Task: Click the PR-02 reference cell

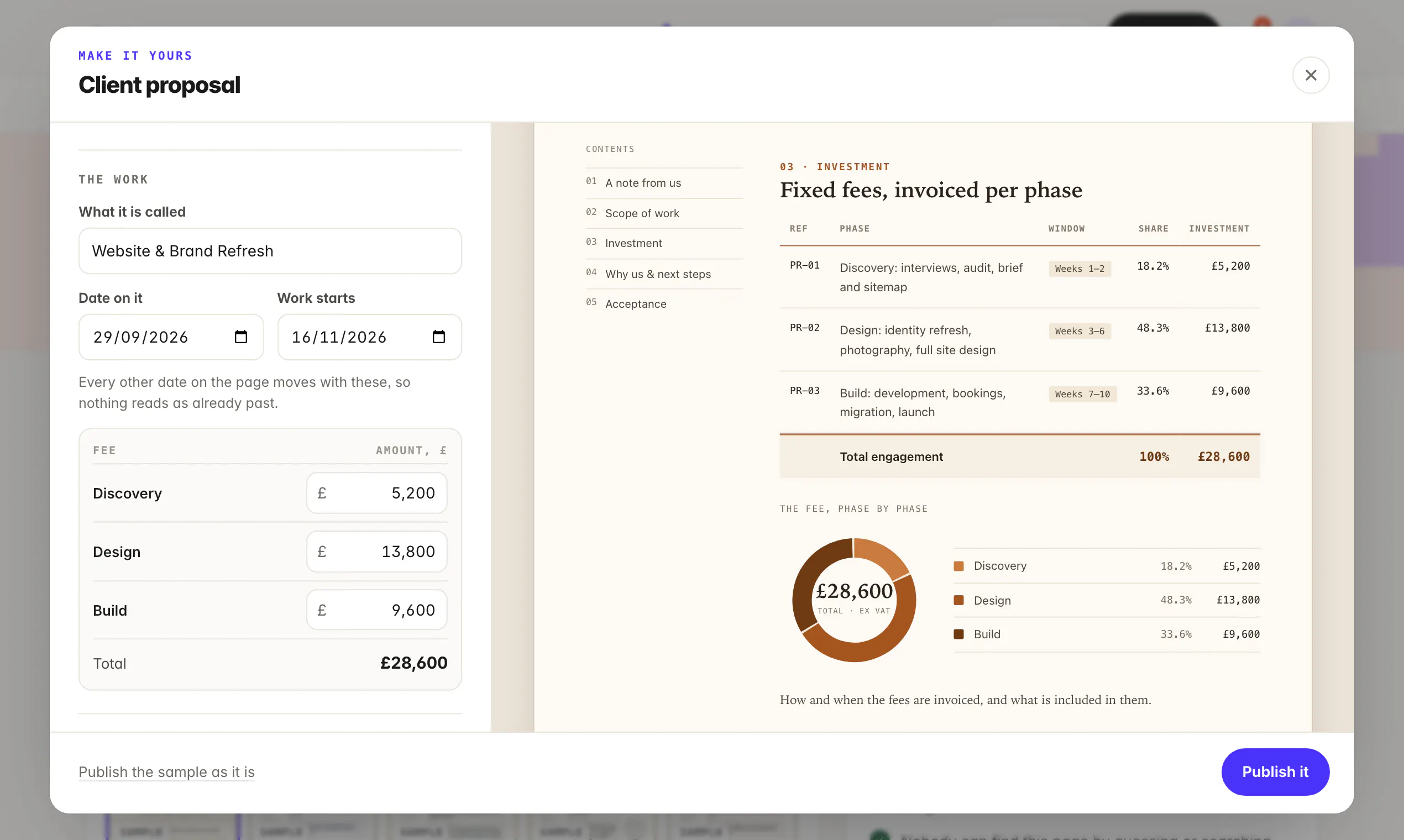Action: 804,328
